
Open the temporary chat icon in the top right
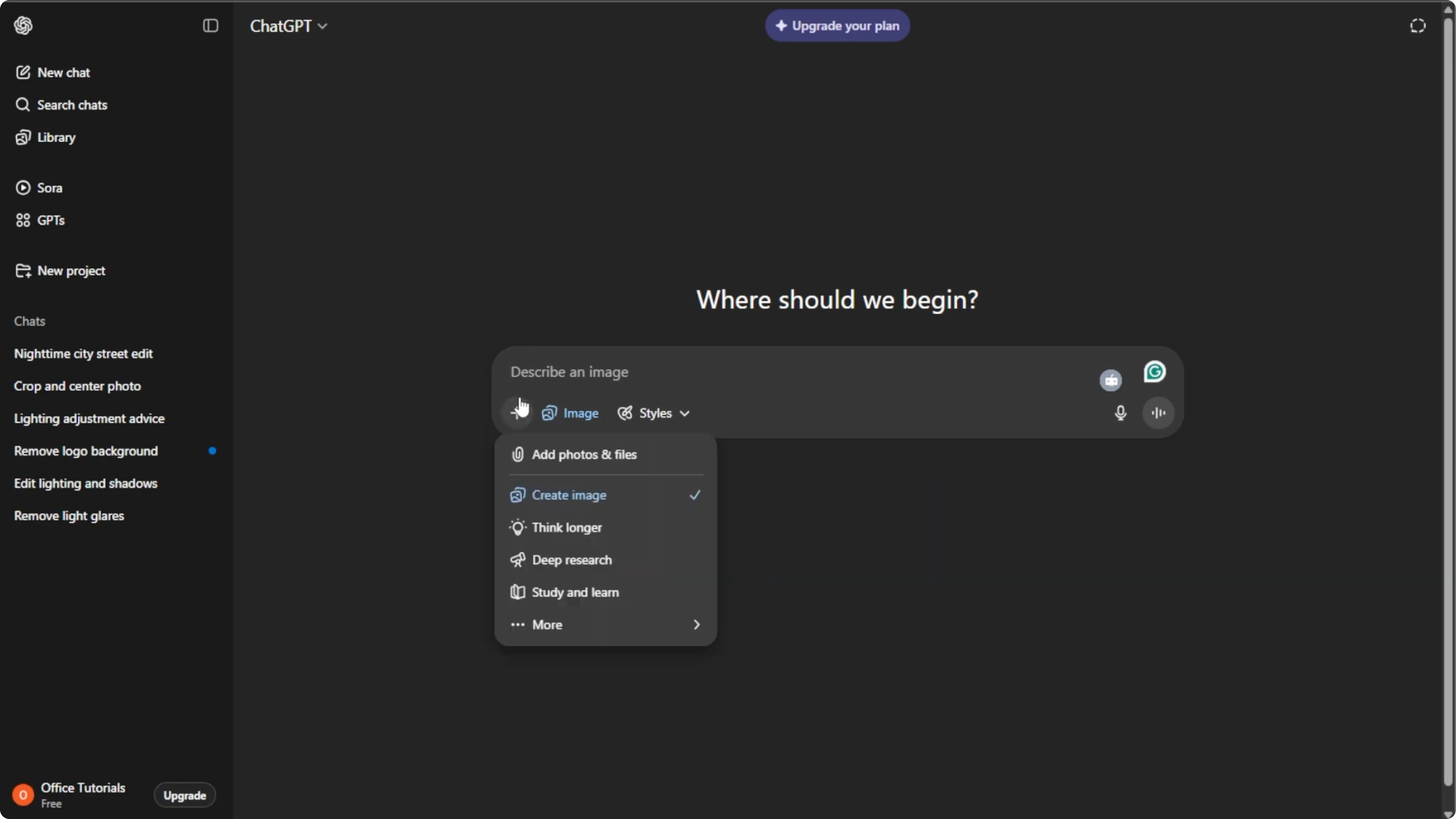coord(1418,25)
